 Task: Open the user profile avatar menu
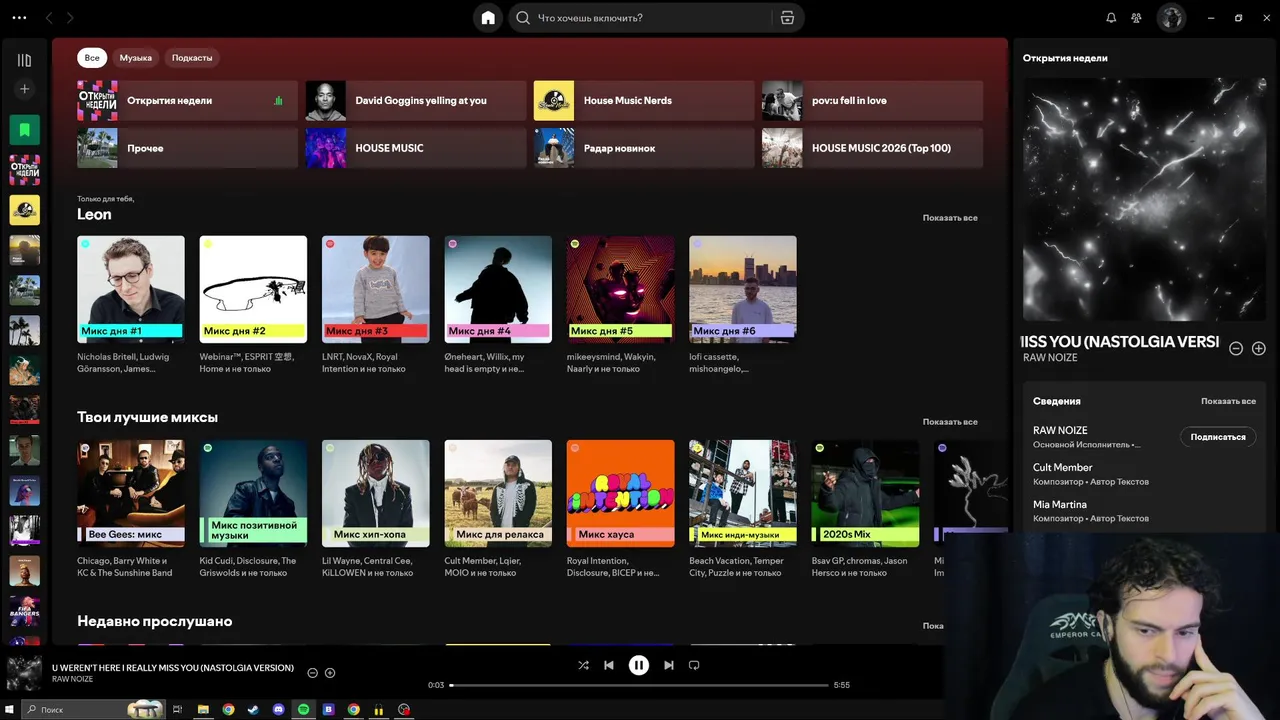(x=1171, y=18)
